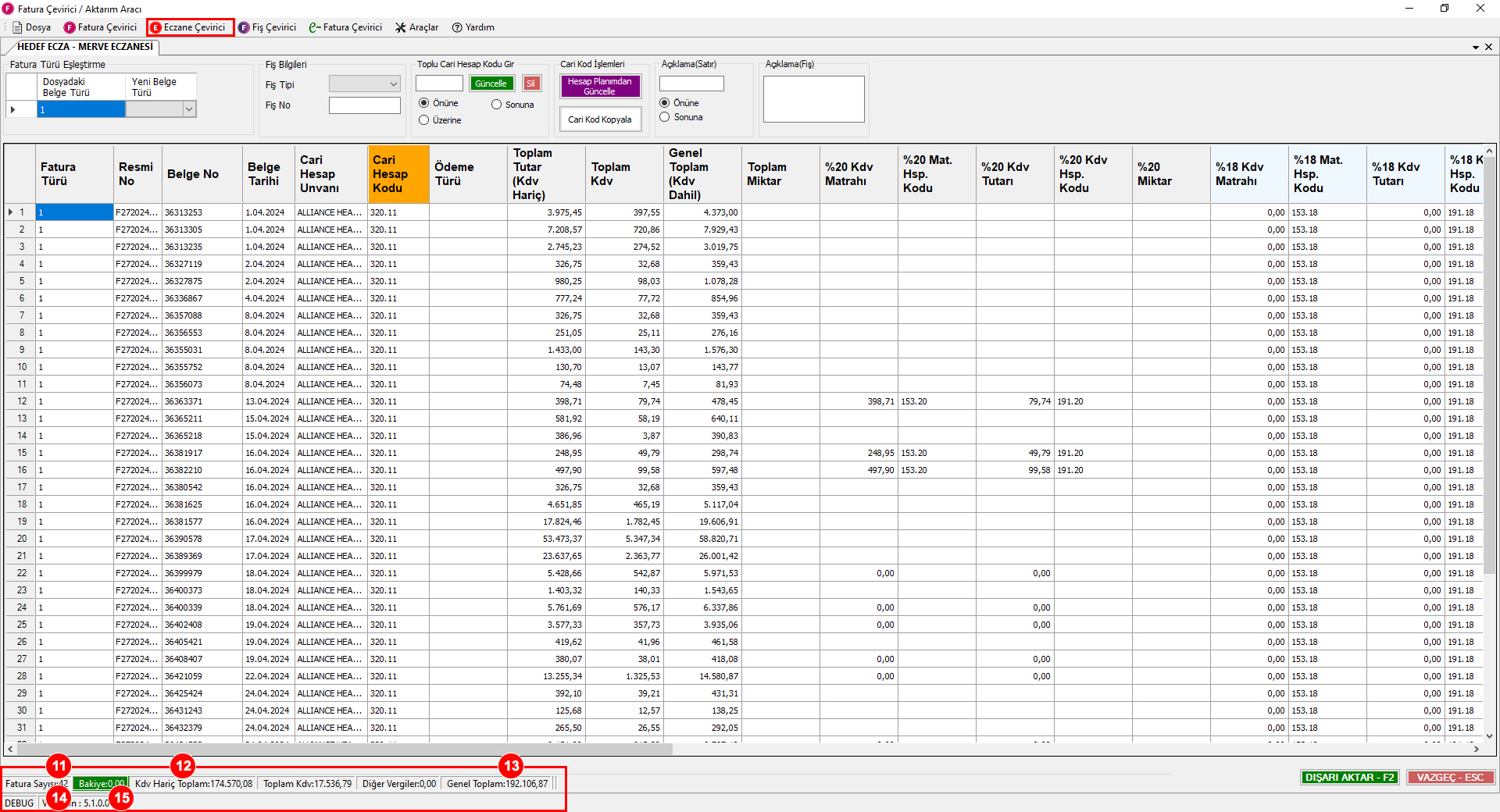
Task: Click the Fatura Türü column header
Action: click(x=74, y=174)
